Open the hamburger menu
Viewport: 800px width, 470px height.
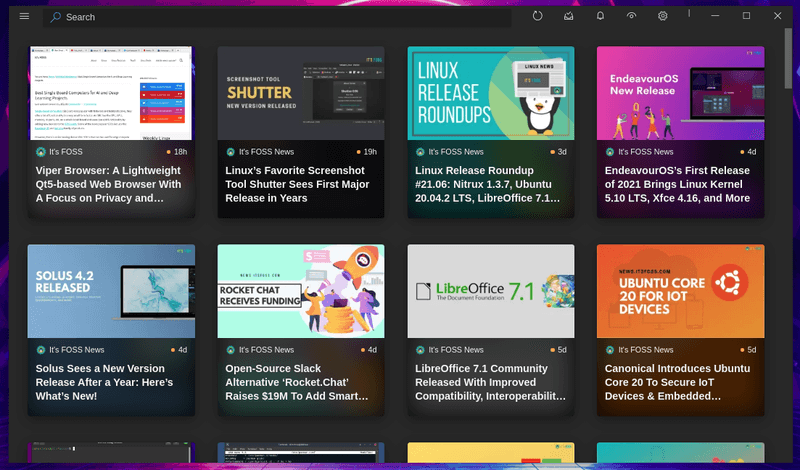tap(24, 16)
